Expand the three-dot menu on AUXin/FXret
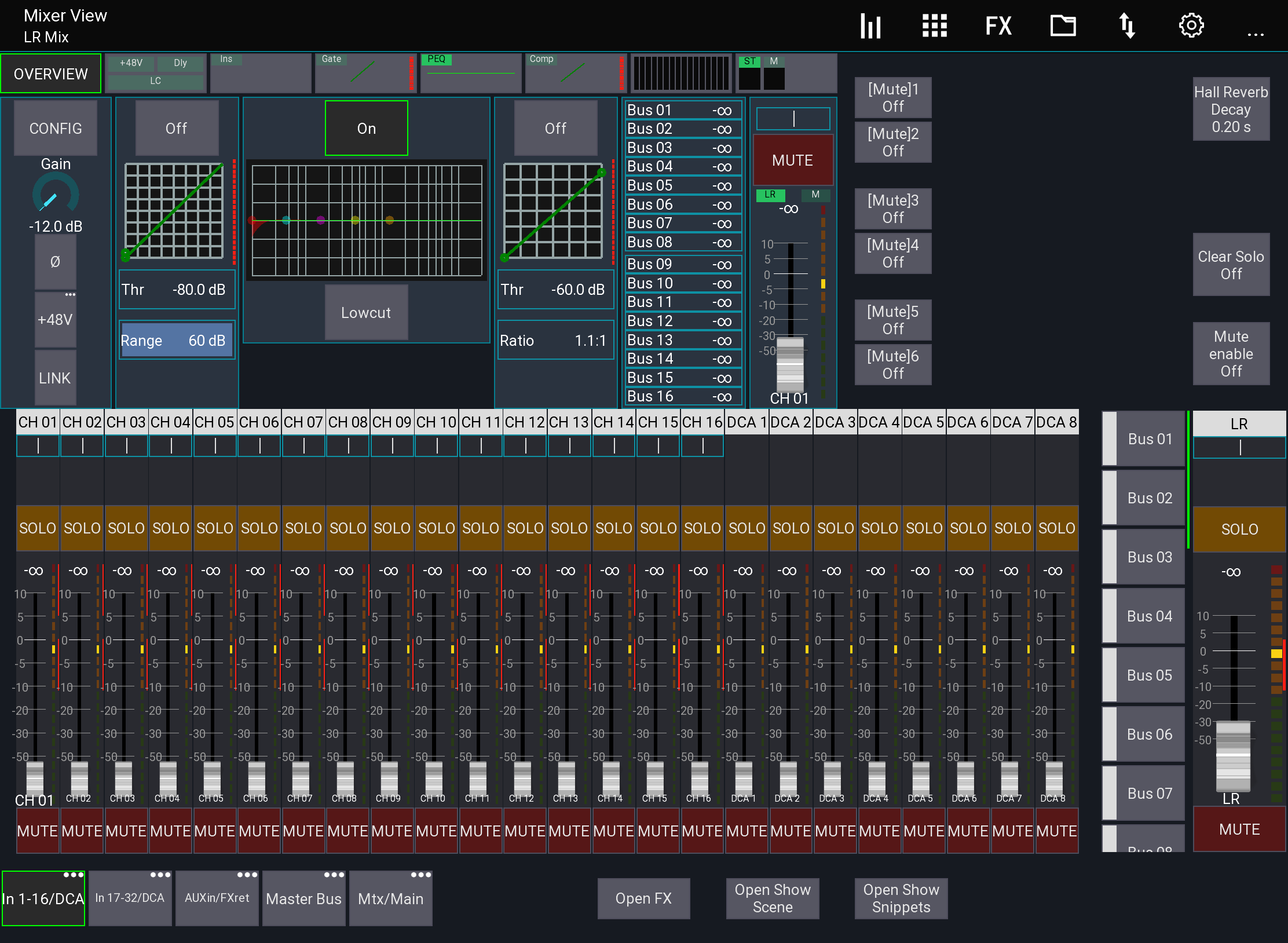The width and height of the screenshot is (1288, 943). [x=247, y=876]
